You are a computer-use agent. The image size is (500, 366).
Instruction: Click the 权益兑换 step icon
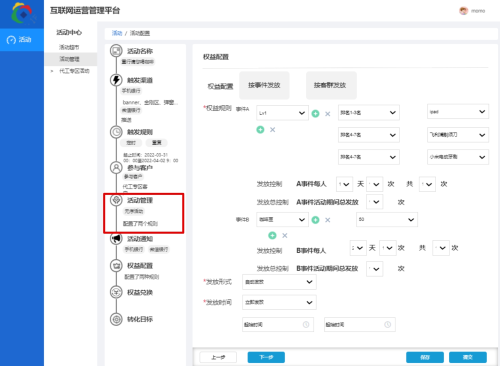tap(116, 292)
